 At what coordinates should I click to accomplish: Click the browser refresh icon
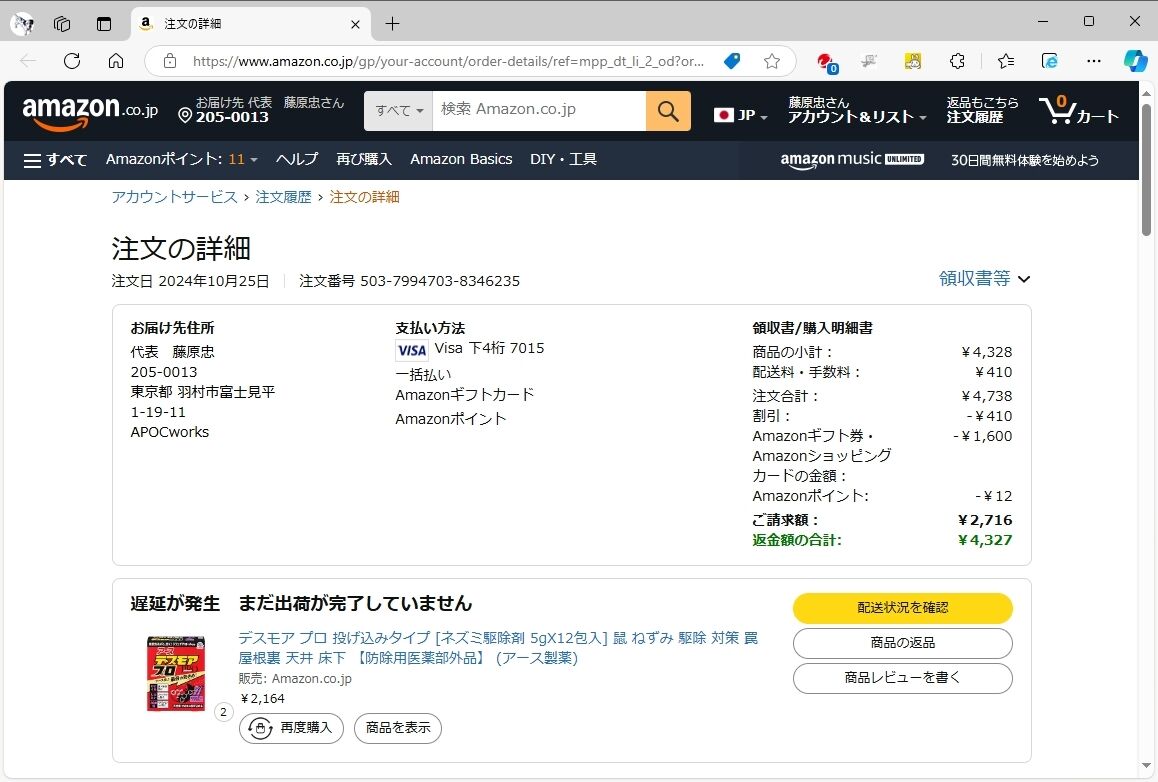pos(72,61)
